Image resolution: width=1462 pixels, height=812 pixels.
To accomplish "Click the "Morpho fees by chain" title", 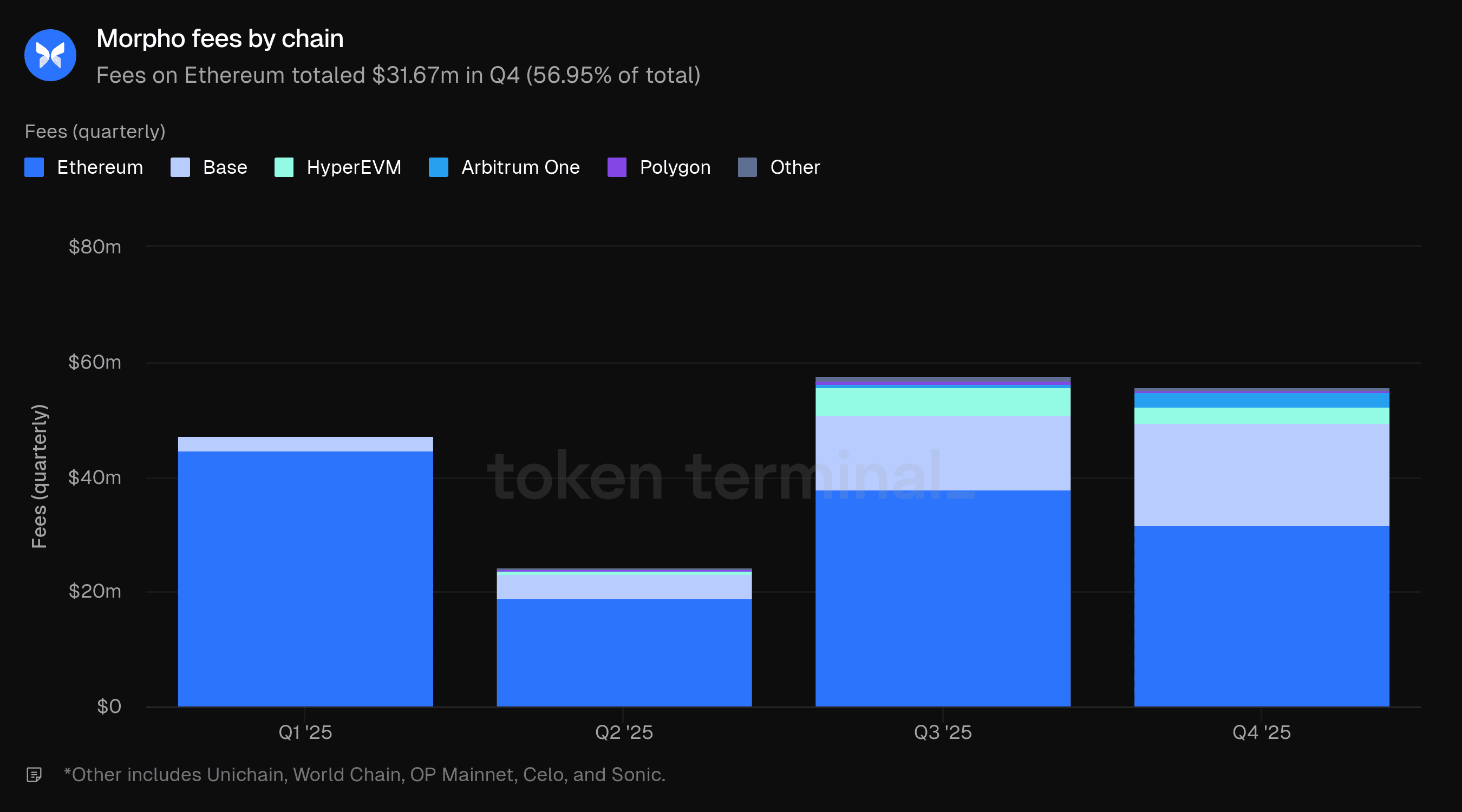I will (x=220, y=38).
